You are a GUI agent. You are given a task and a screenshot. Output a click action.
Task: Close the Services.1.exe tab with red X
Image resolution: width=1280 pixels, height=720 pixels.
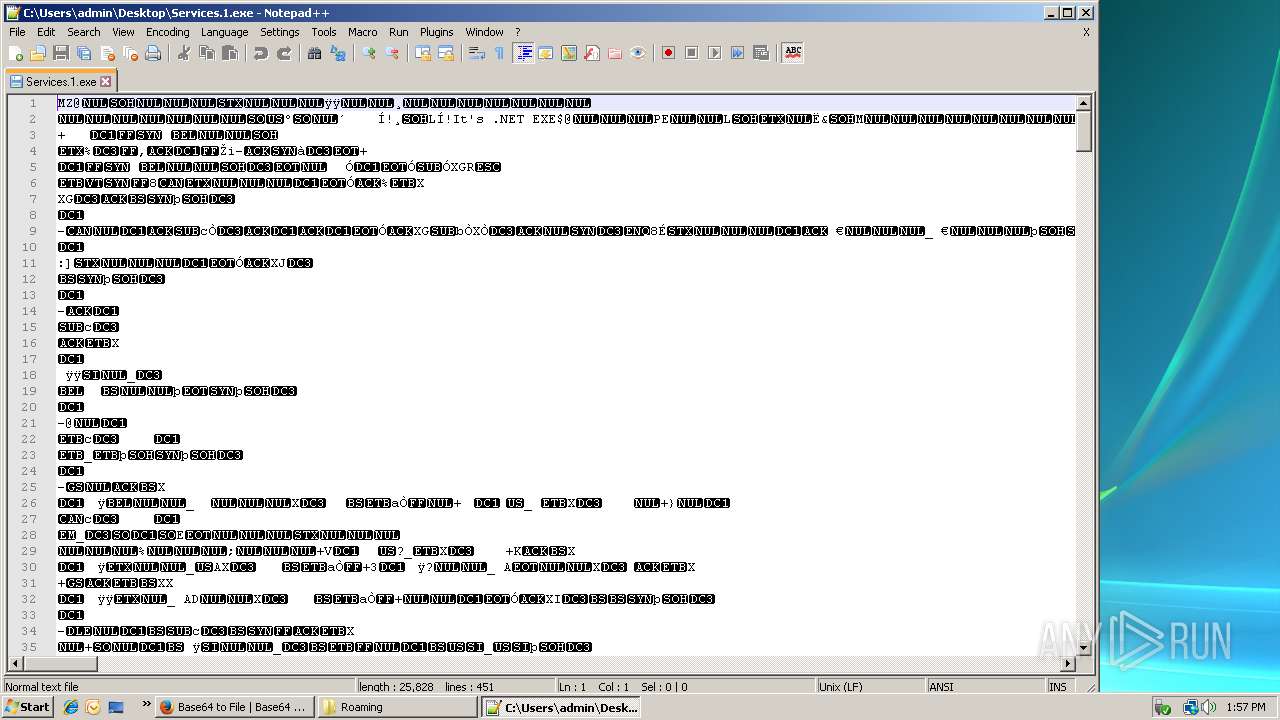(106, 82)
